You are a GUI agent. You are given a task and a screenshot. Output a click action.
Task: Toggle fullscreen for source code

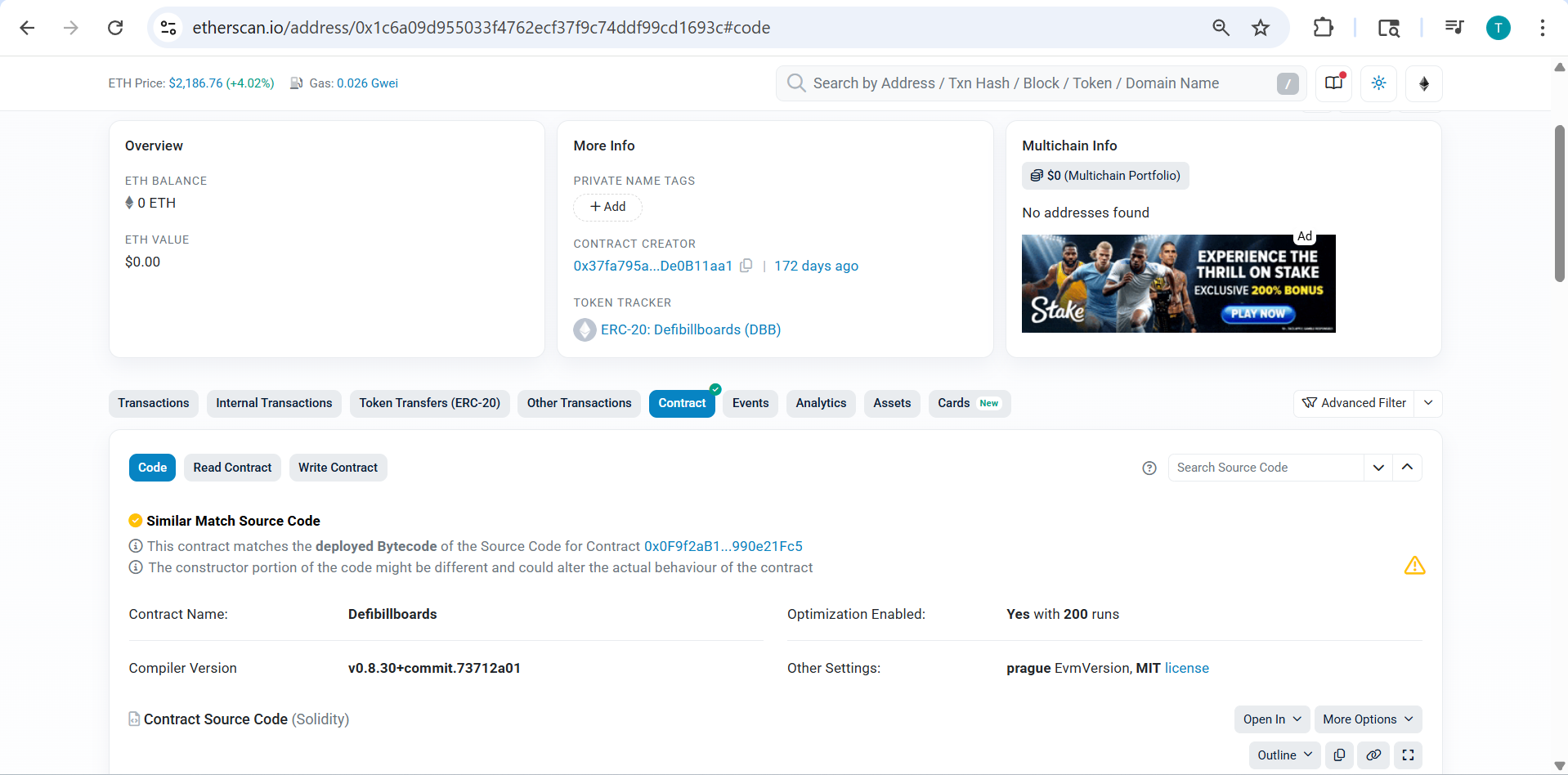tap(1408, 755)
